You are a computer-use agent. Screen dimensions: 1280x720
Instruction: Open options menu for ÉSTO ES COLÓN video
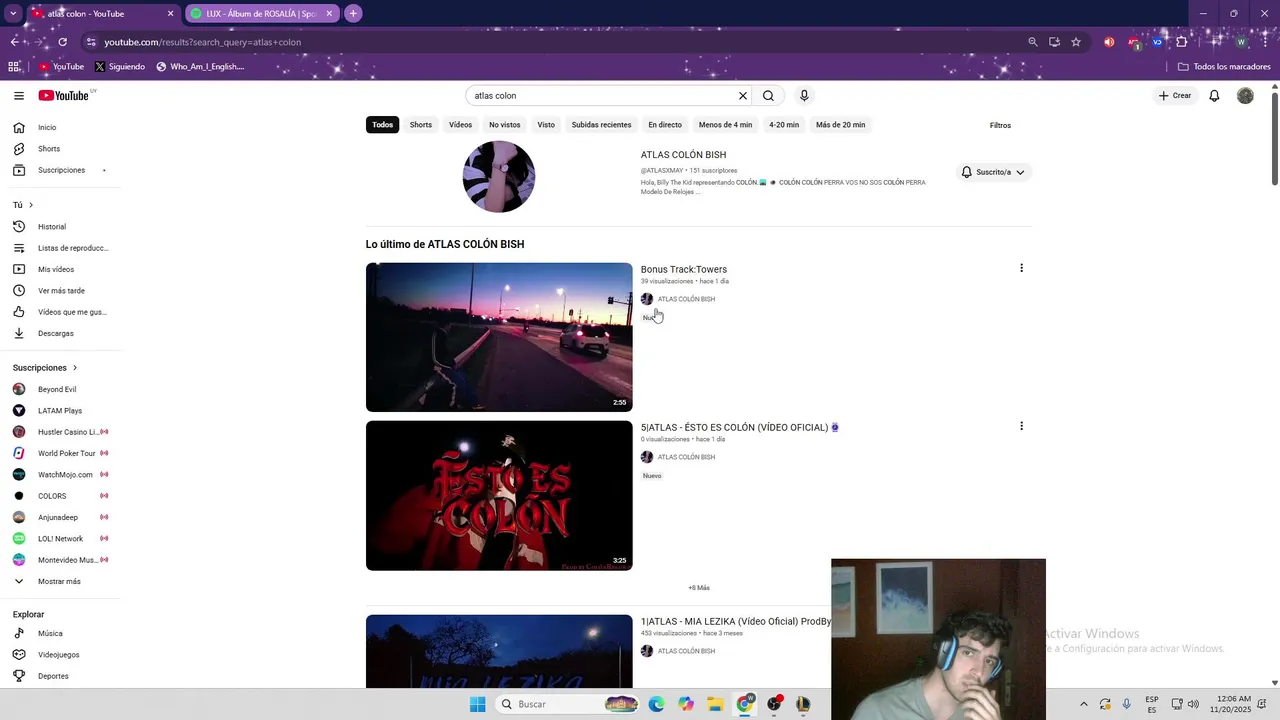(x=1021, y=426)
